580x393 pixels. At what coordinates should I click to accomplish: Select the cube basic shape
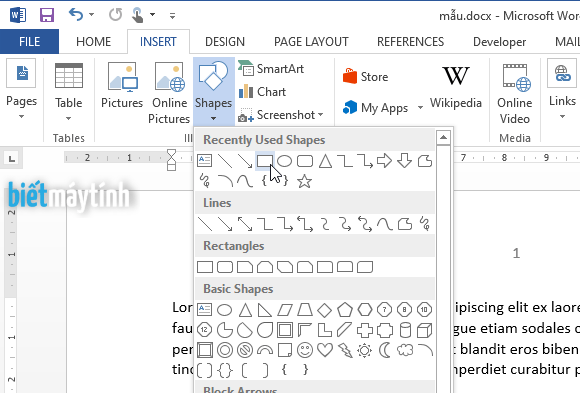coord(424,330)
